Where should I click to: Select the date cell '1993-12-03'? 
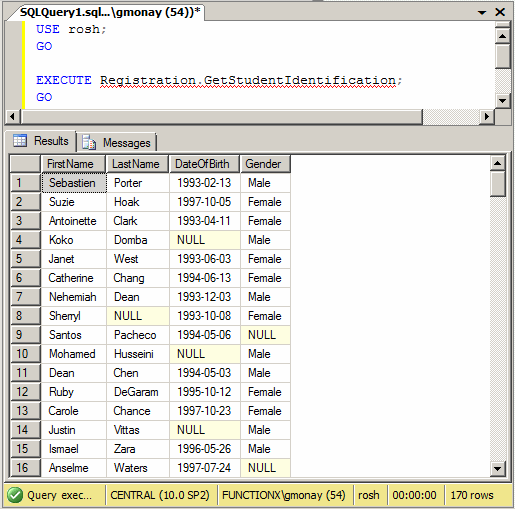204,297
